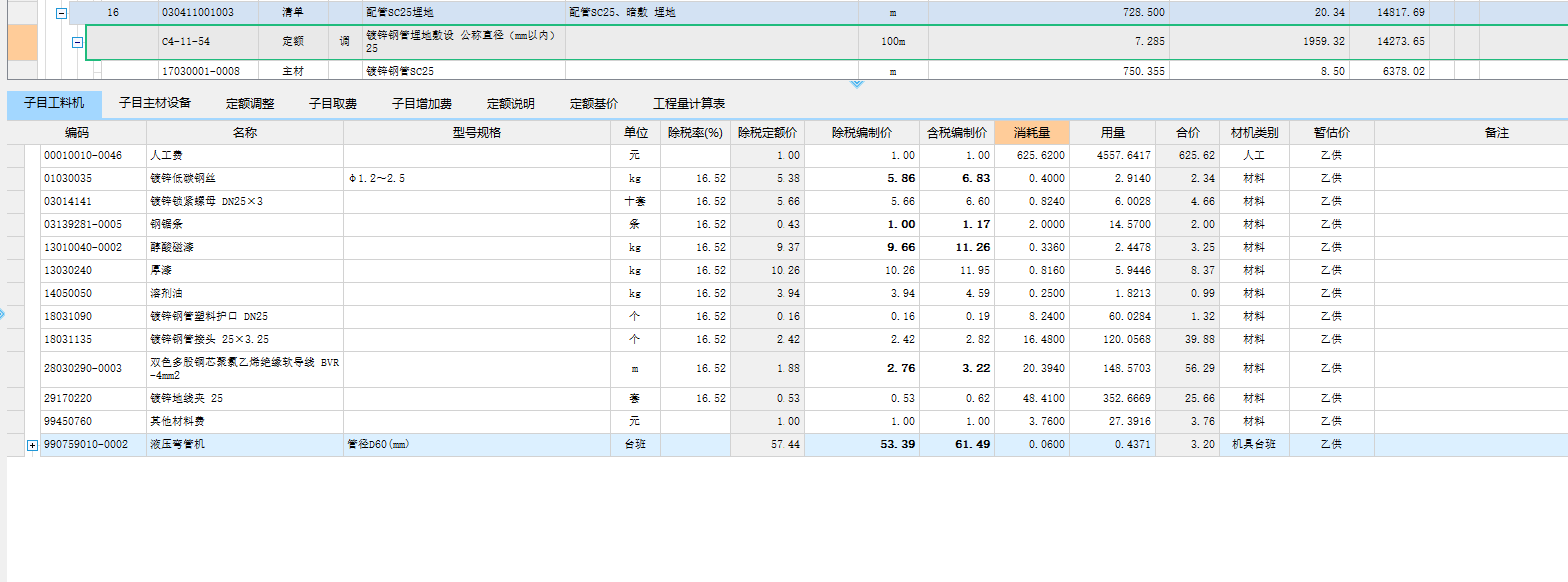
Task: Click the 编码 column header
Action: click(x=77, y=132)
